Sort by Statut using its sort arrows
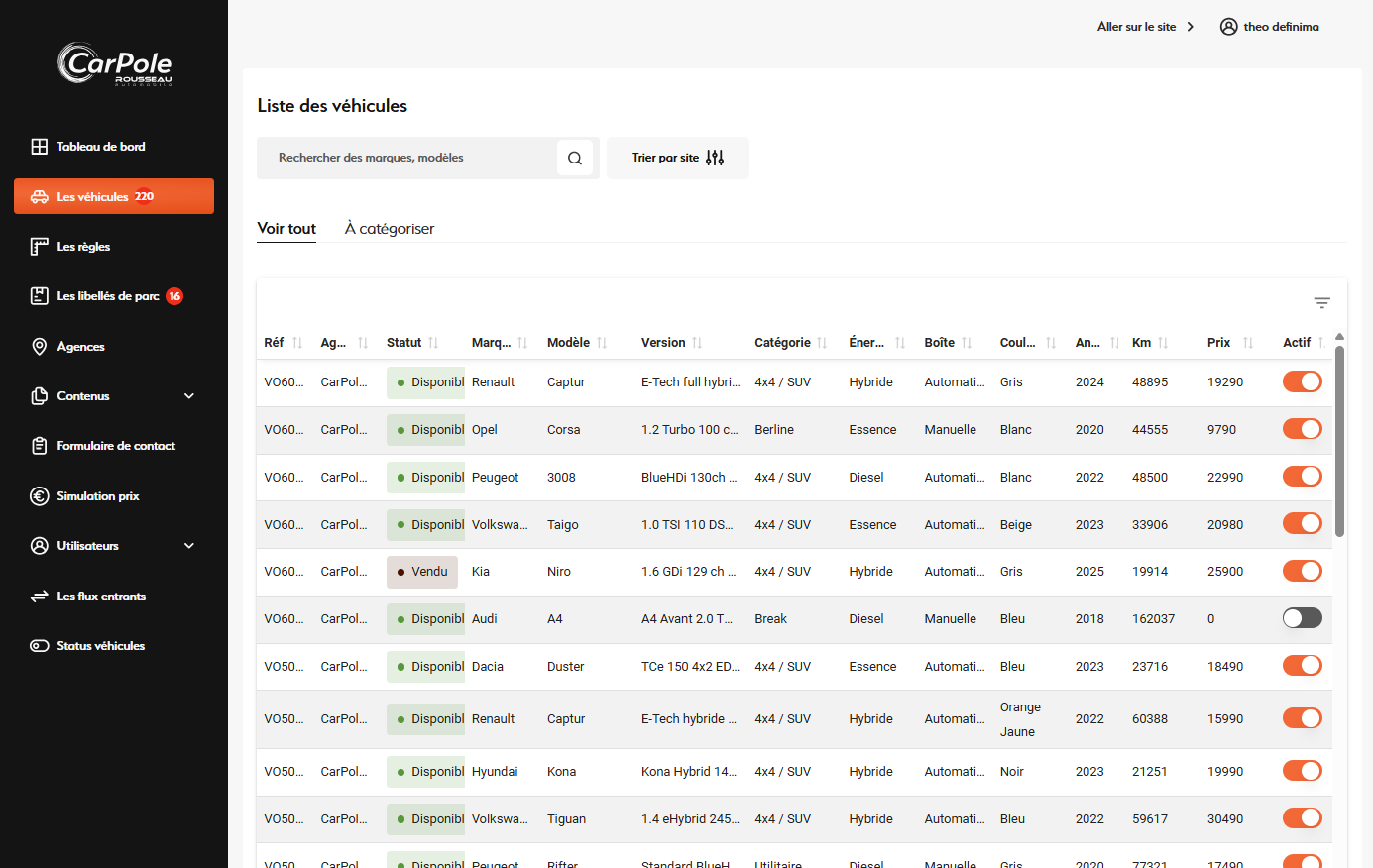 point(433,343)
